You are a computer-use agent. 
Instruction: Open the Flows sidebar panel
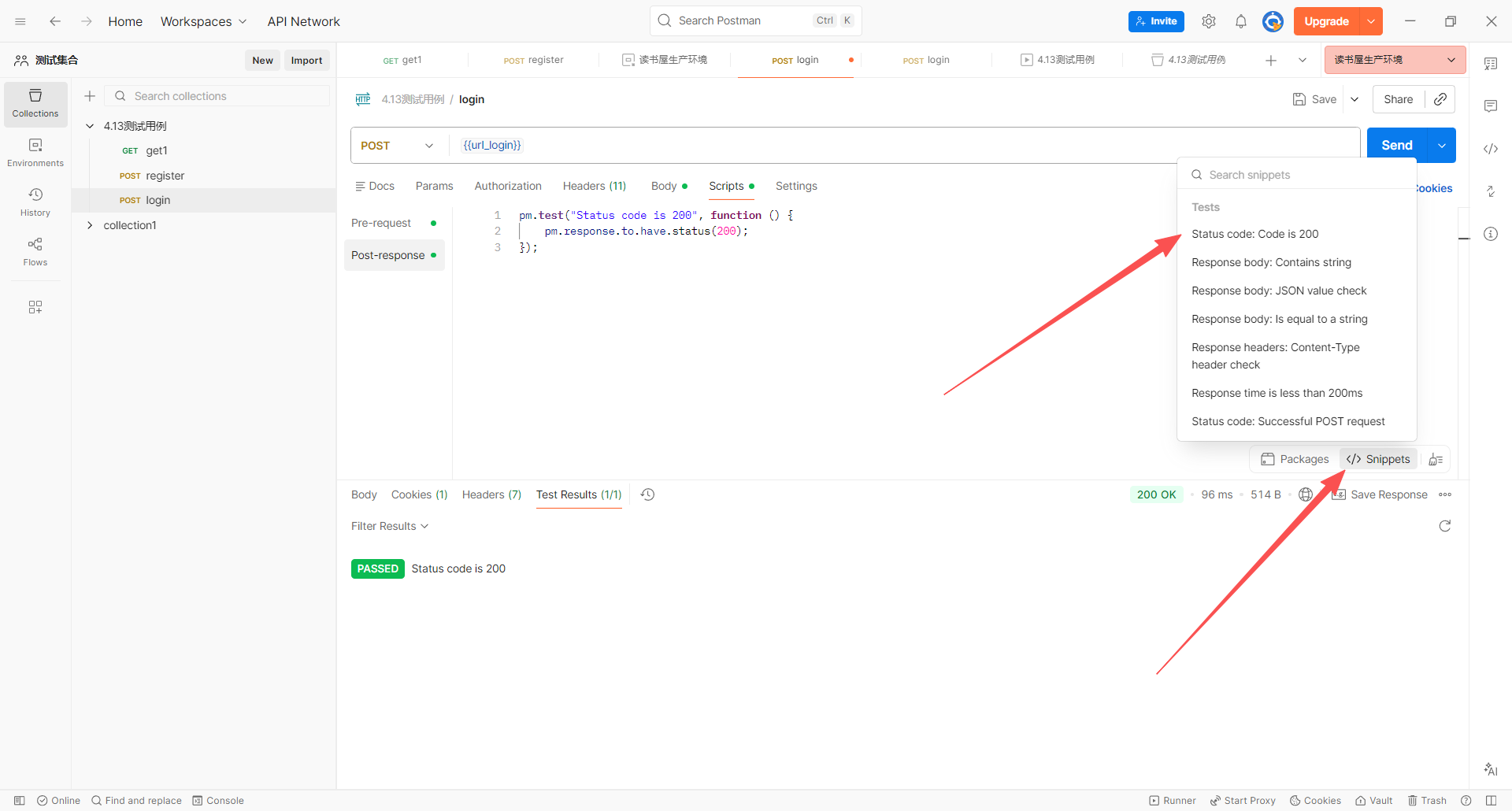click(35, 252)
